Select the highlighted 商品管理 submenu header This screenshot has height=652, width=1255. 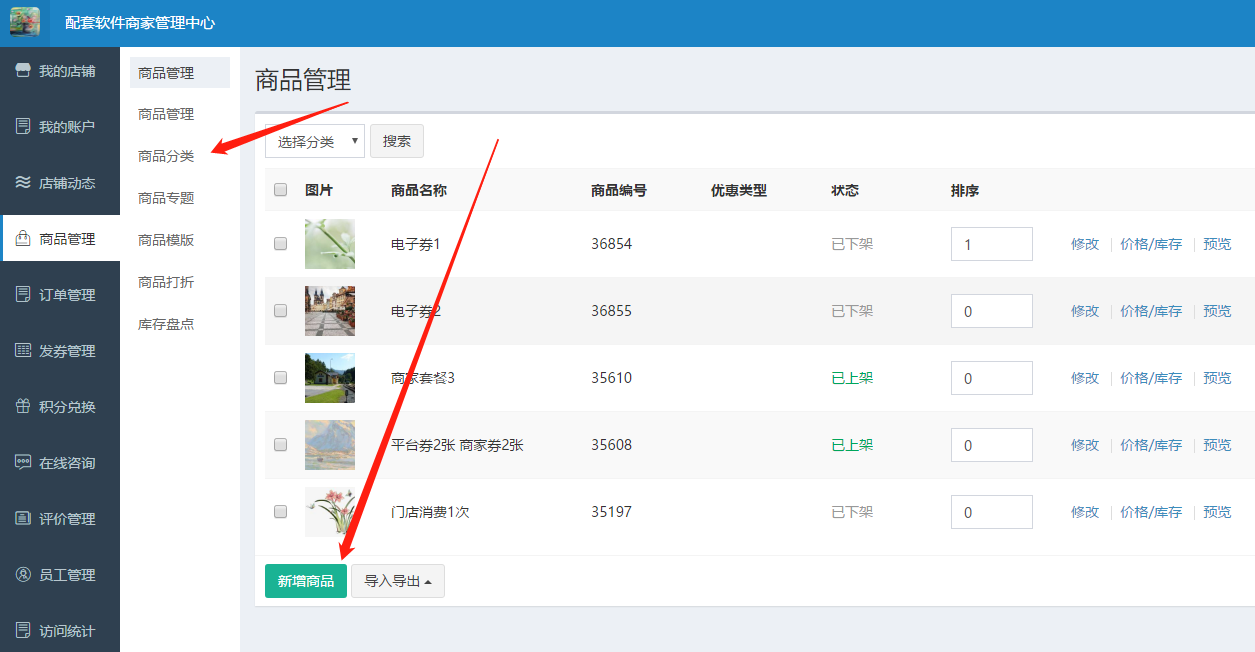click(x=180, y=73)
